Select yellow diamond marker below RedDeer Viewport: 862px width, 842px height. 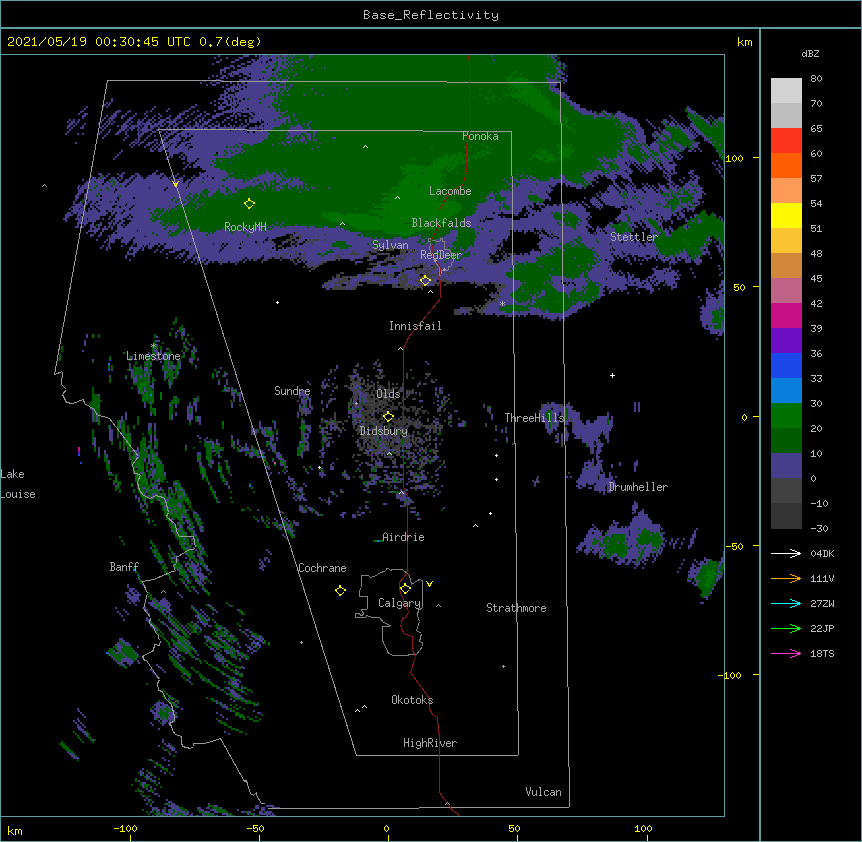426,280
